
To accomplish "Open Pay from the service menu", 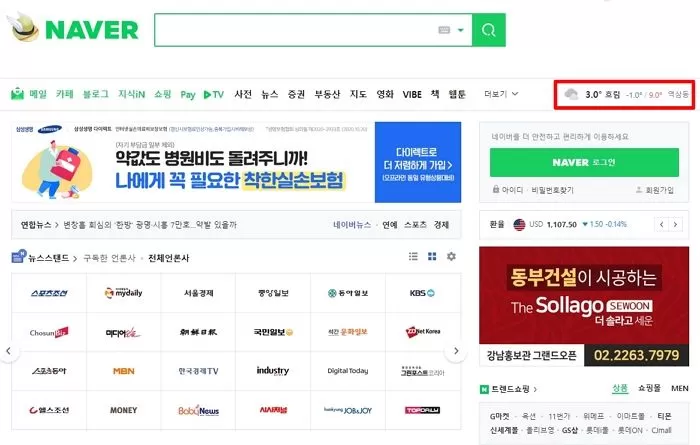I will pos(188,94).
